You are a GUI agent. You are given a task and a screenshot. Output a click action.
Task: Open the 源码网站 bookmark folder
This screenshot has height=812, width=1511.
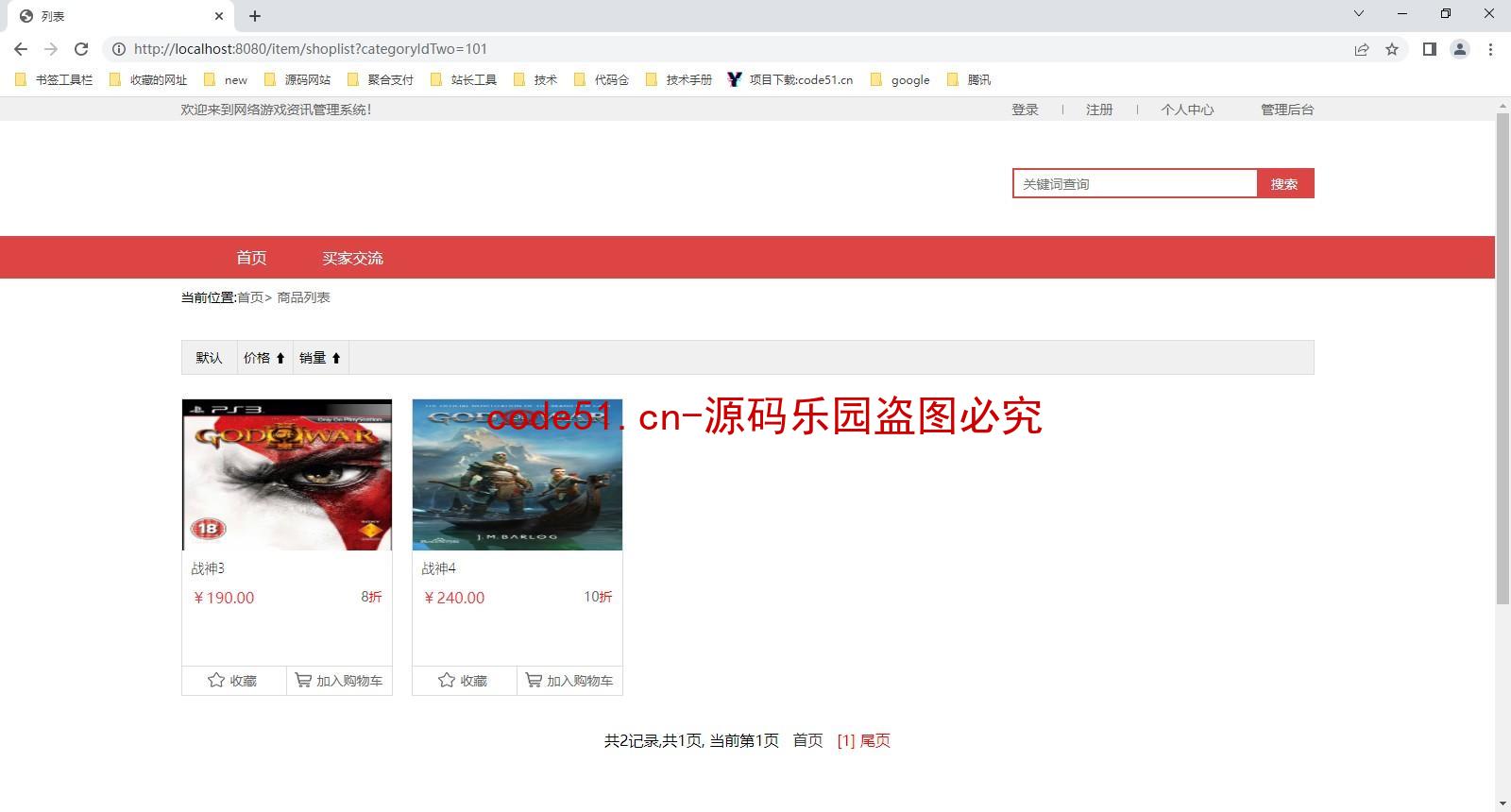pyautogui.click(x=297, y=80)
